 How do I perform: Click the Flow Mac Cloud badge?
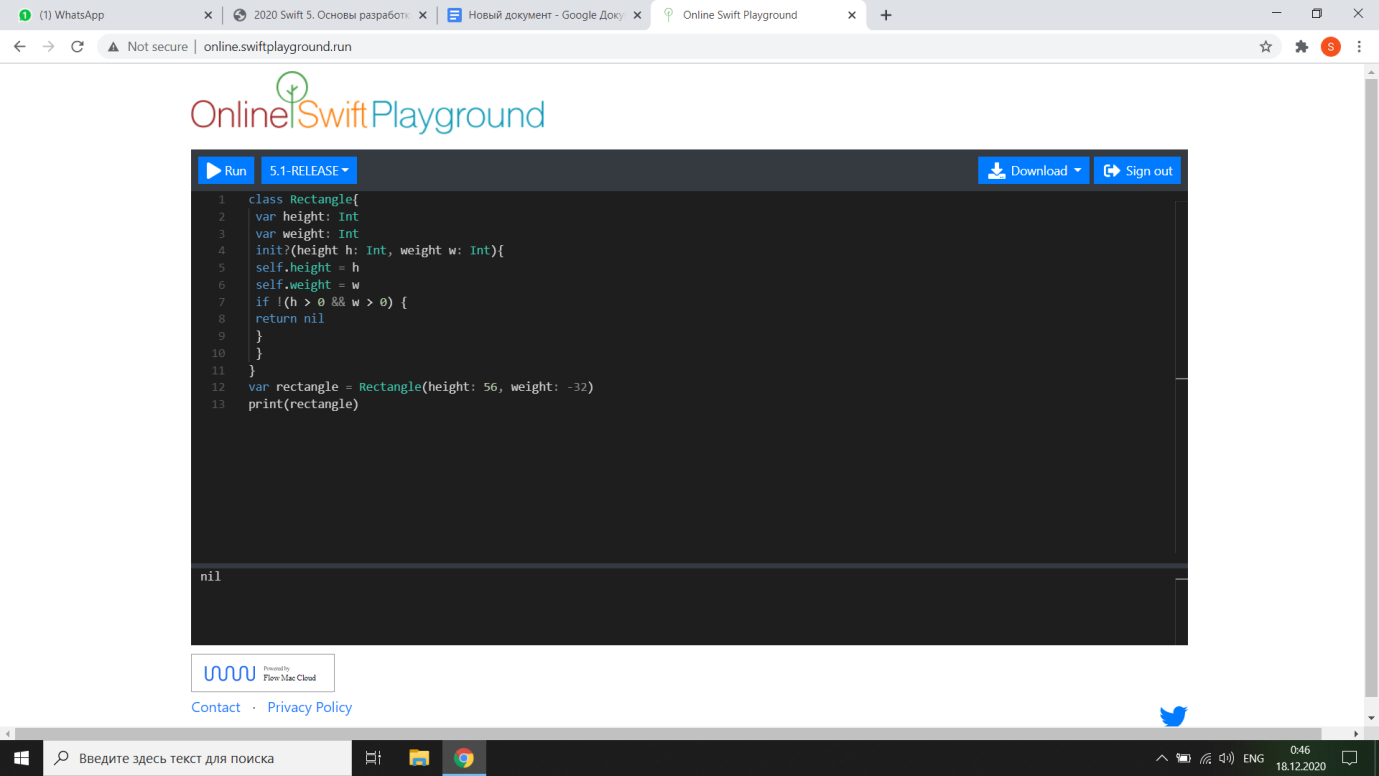263,673
